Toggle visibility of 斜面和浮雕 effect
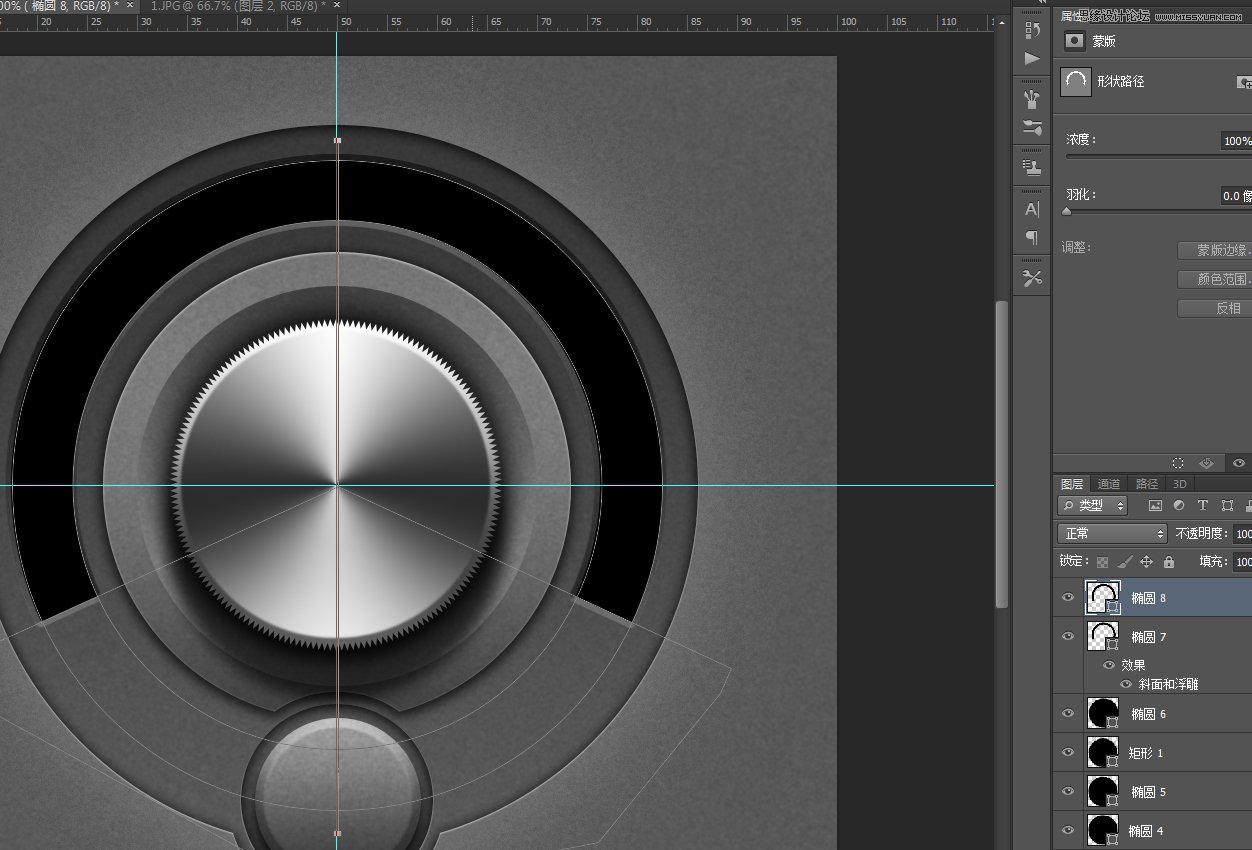The image size is (1252, 850). (x=1126, y=685)
